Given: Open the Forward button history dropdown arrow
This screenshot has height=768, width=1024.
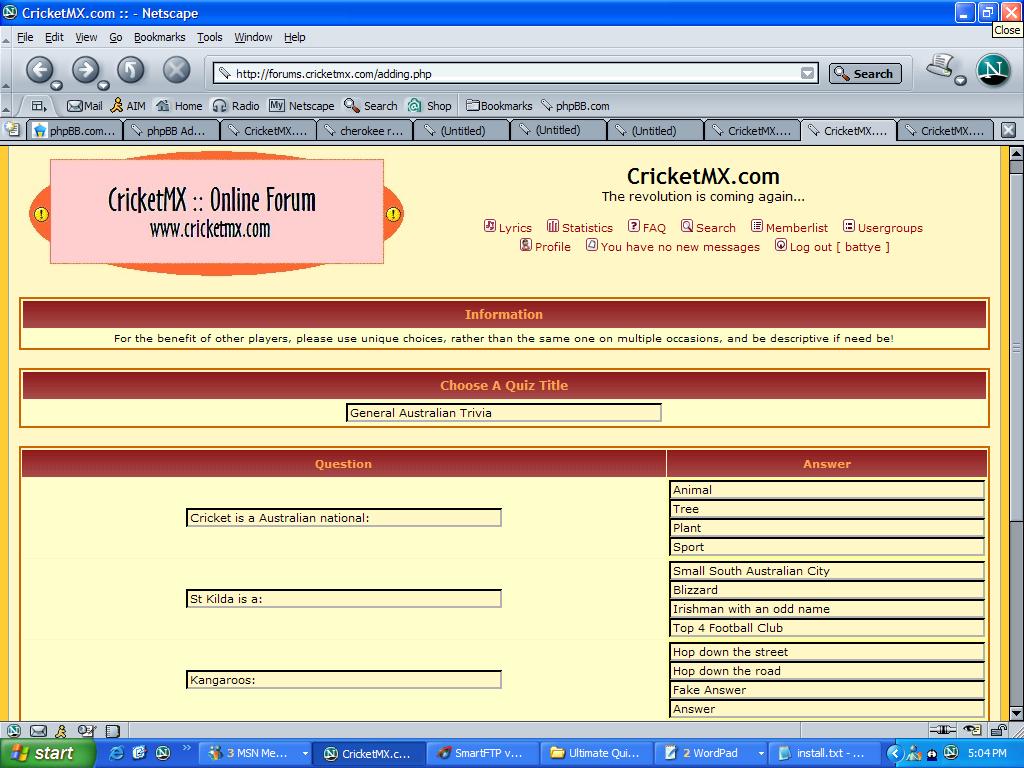Looking at the screenshot, I should click(x=103, y=86).
